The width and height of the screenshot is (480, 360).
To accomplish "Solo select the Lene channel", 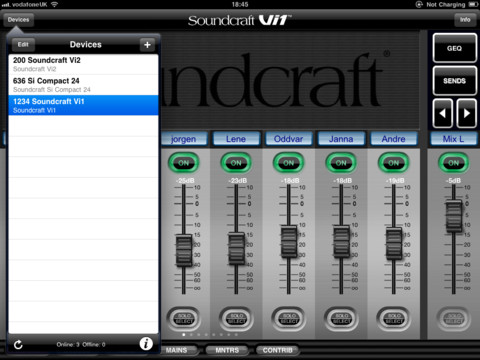I will coord(236,319).
